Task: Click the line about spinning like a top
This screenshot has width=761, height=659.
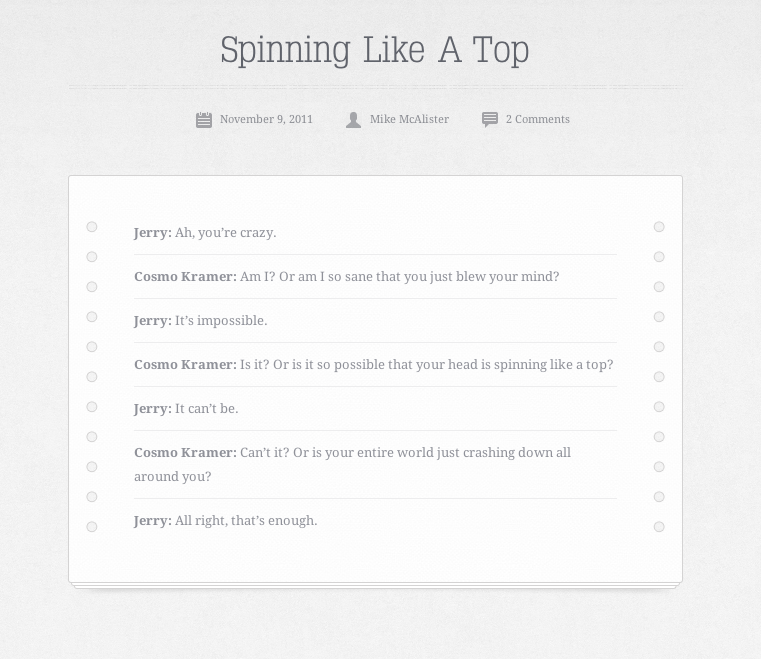Action: 374,364
